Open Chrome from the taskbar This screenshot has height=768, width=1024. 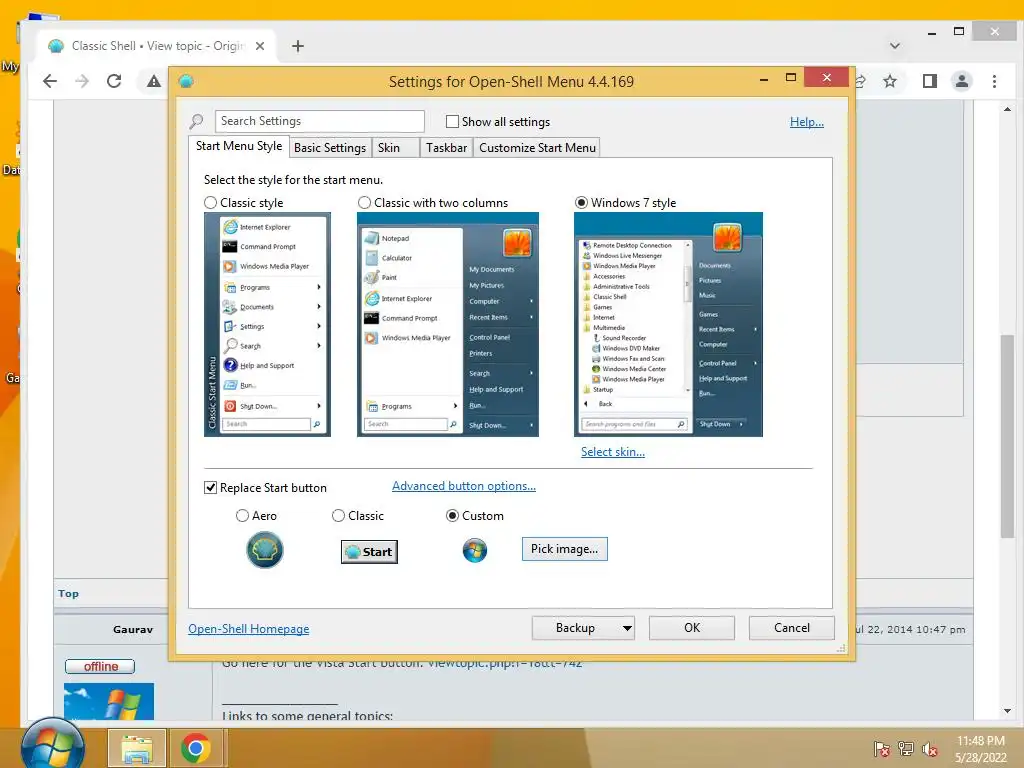(x=195, y=748)
